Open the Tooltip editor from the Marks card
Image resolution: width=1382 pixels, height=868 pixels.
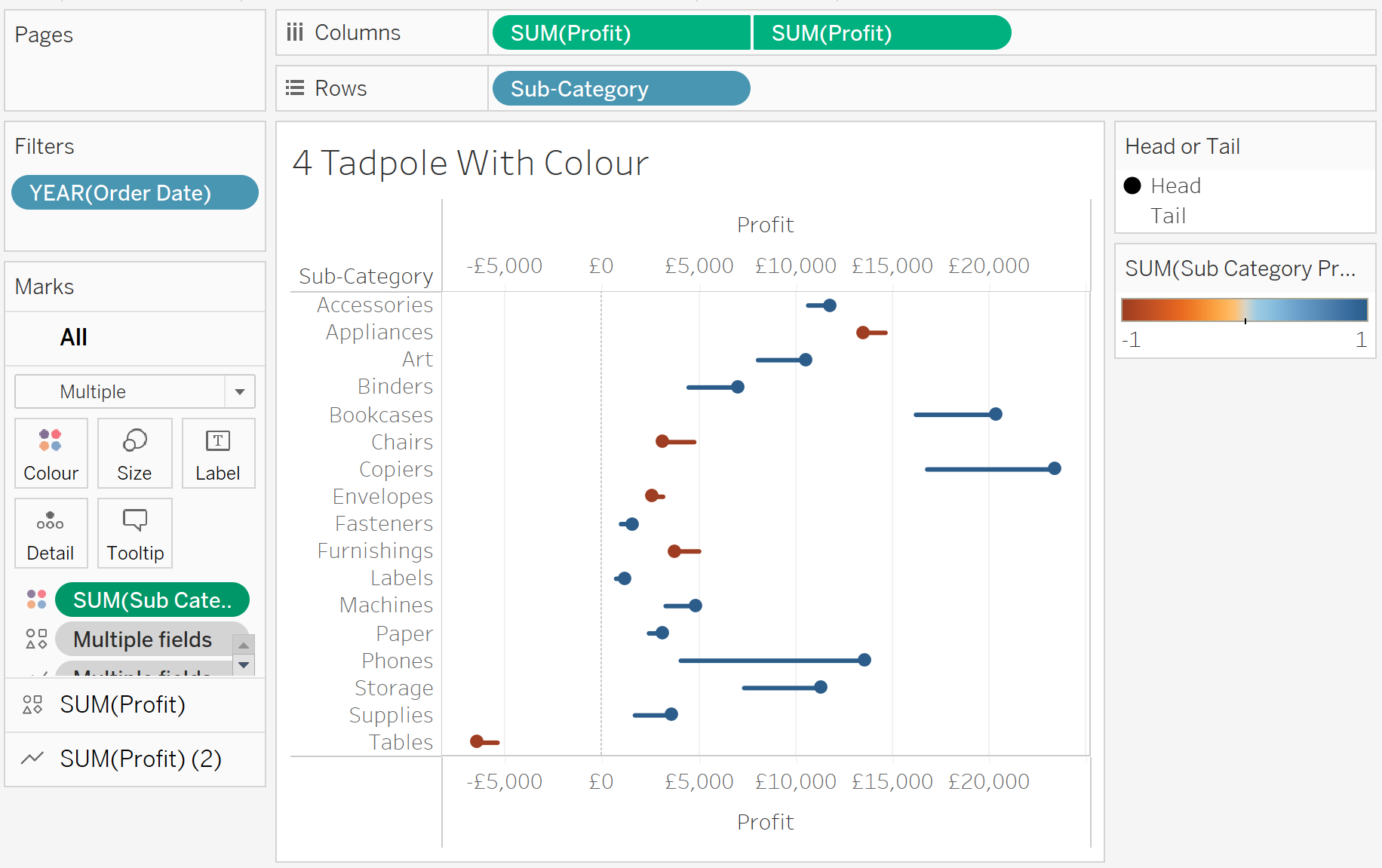134,532
